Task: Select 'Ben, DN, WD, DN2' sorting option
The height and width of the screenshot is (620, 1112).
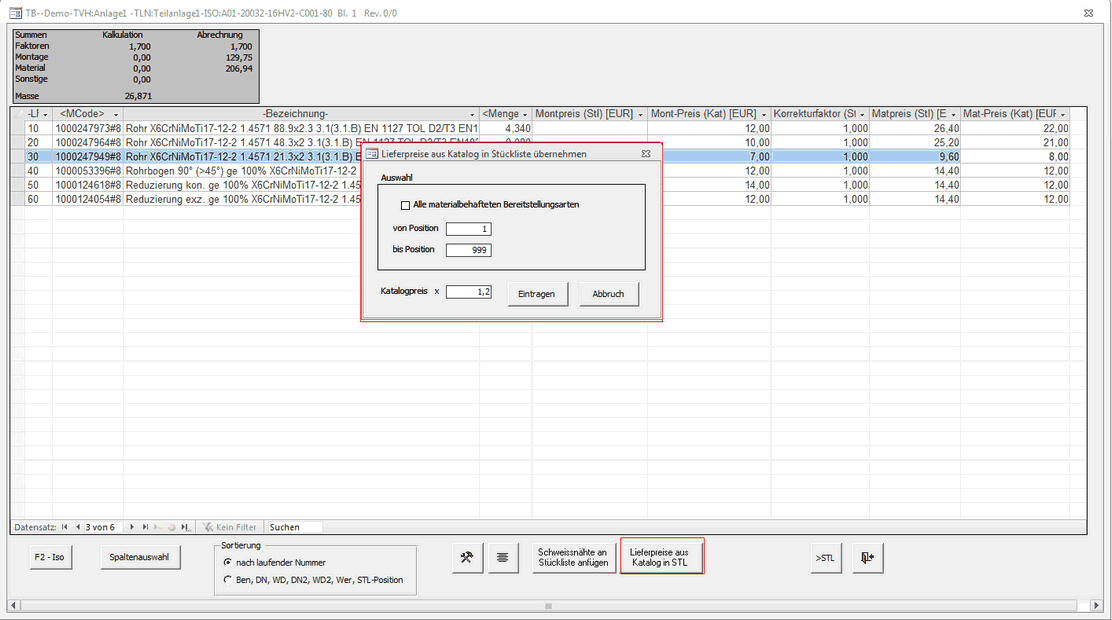Action: pyautogui.click(x=228, y=580)
